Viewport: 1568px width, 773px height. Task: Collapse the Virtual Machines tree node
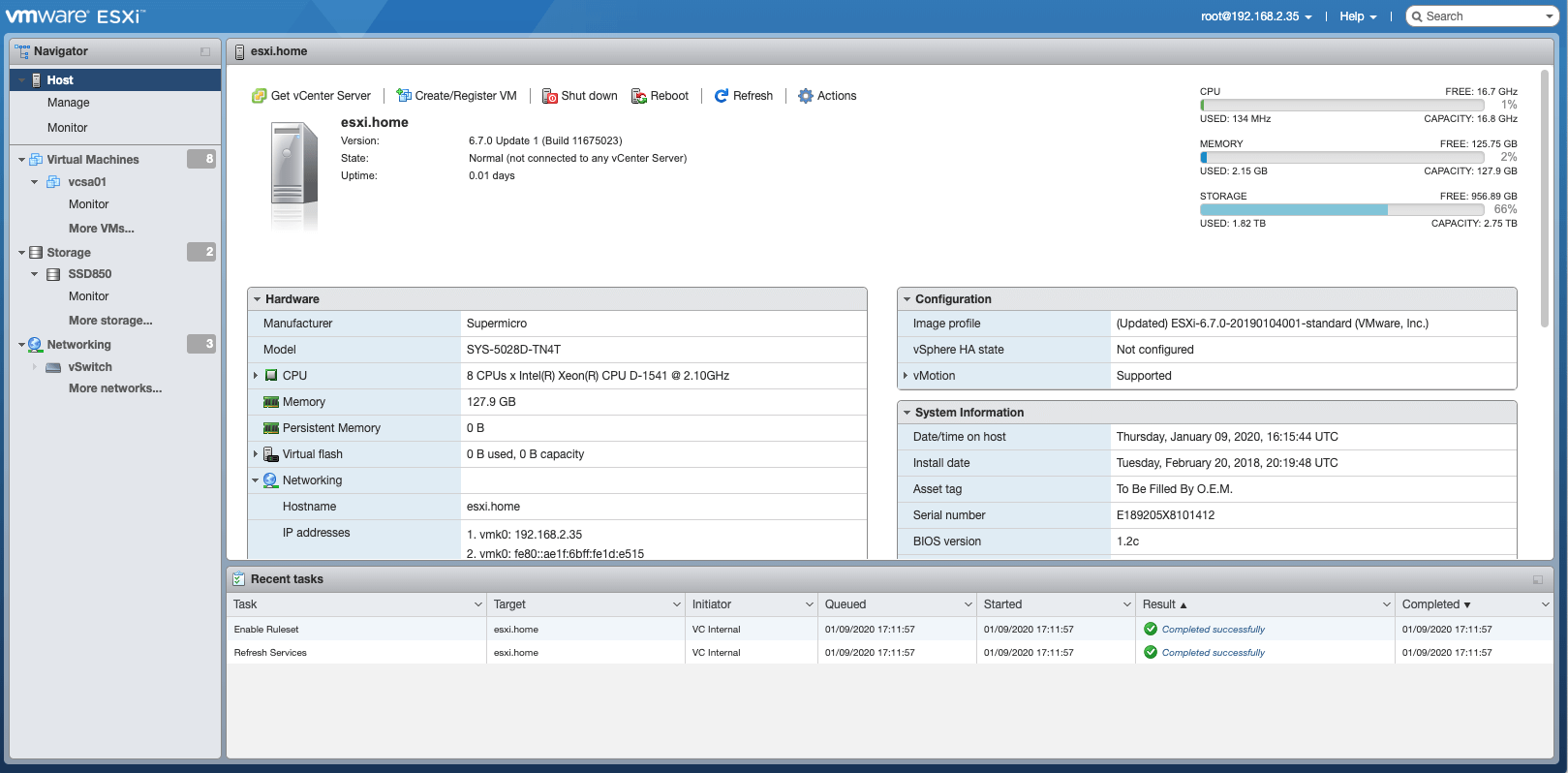click(21, 160)
